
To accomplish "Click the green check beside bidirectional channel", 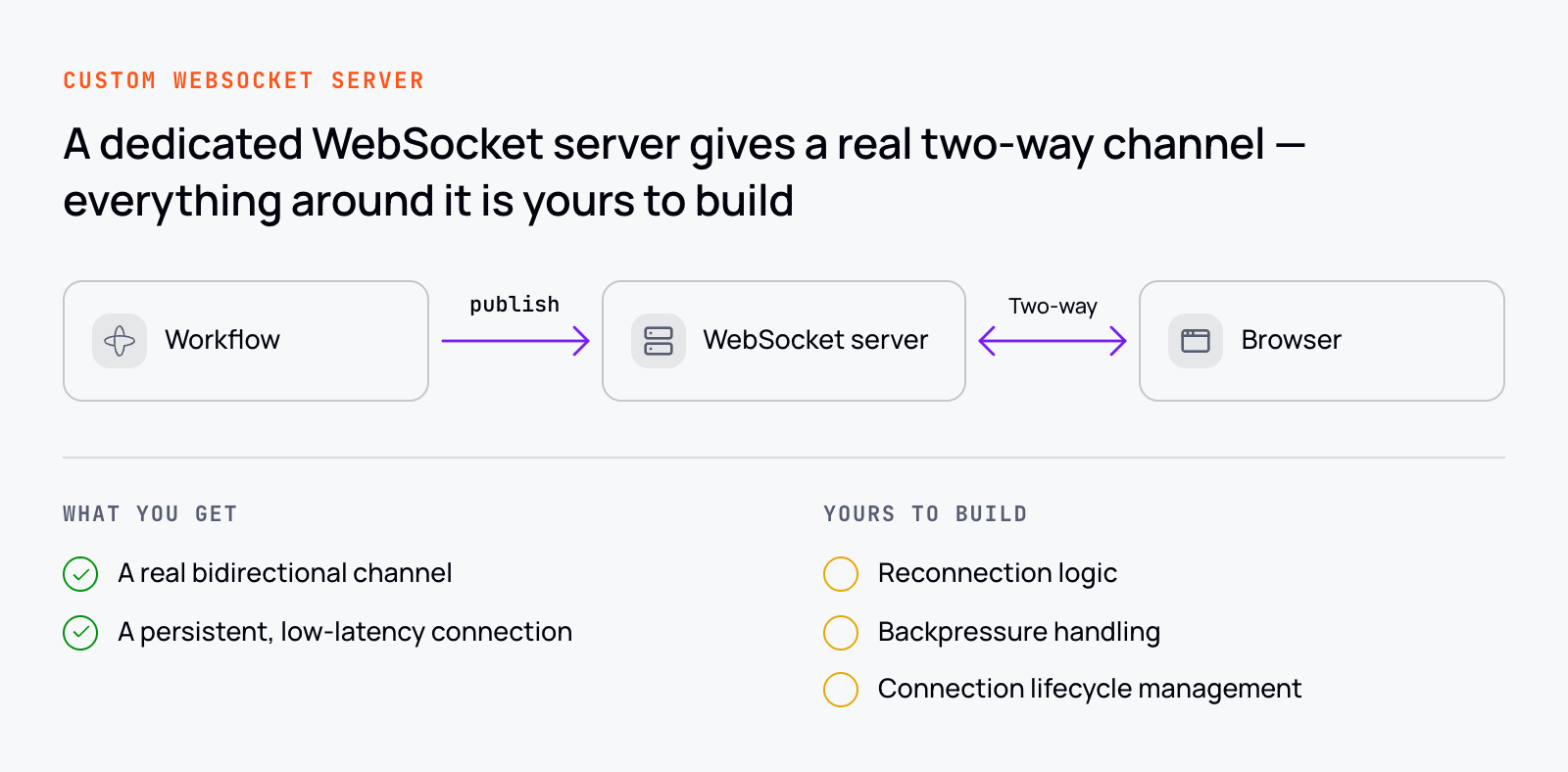I will [x=80, y=574].
